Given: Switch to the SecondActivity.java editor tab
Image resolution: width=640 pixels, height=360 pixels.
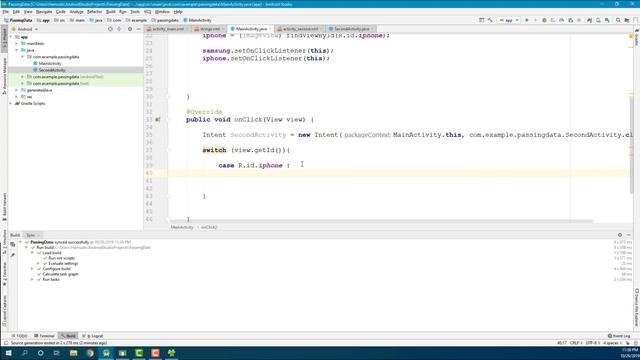Looking at the screenshot, I should point(351,29).
